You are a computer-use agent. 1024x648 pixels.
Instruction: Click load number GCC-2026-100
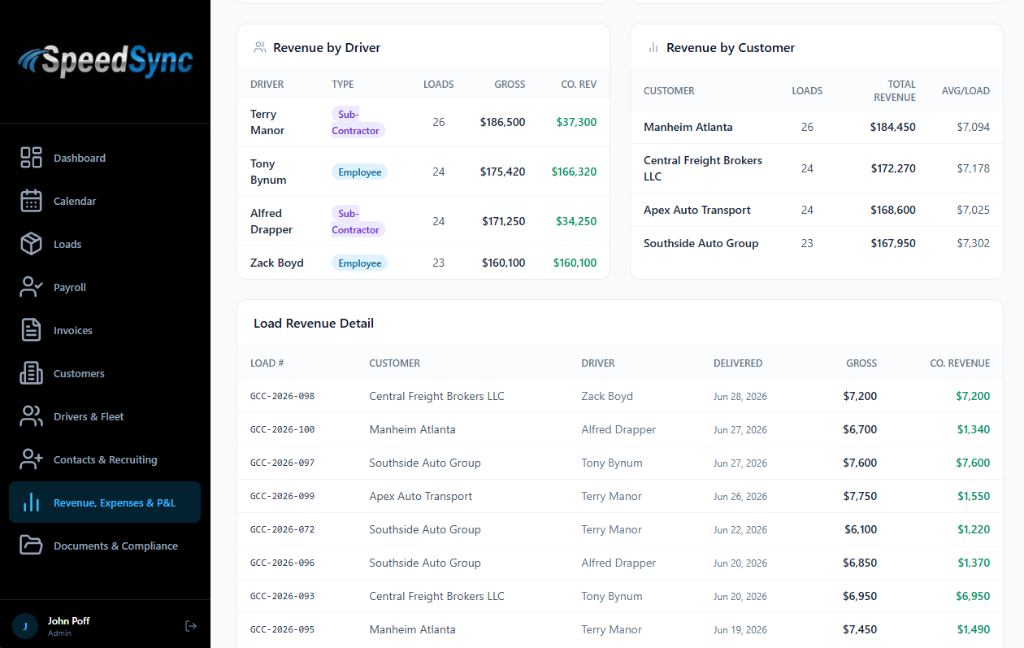[282, 430]
